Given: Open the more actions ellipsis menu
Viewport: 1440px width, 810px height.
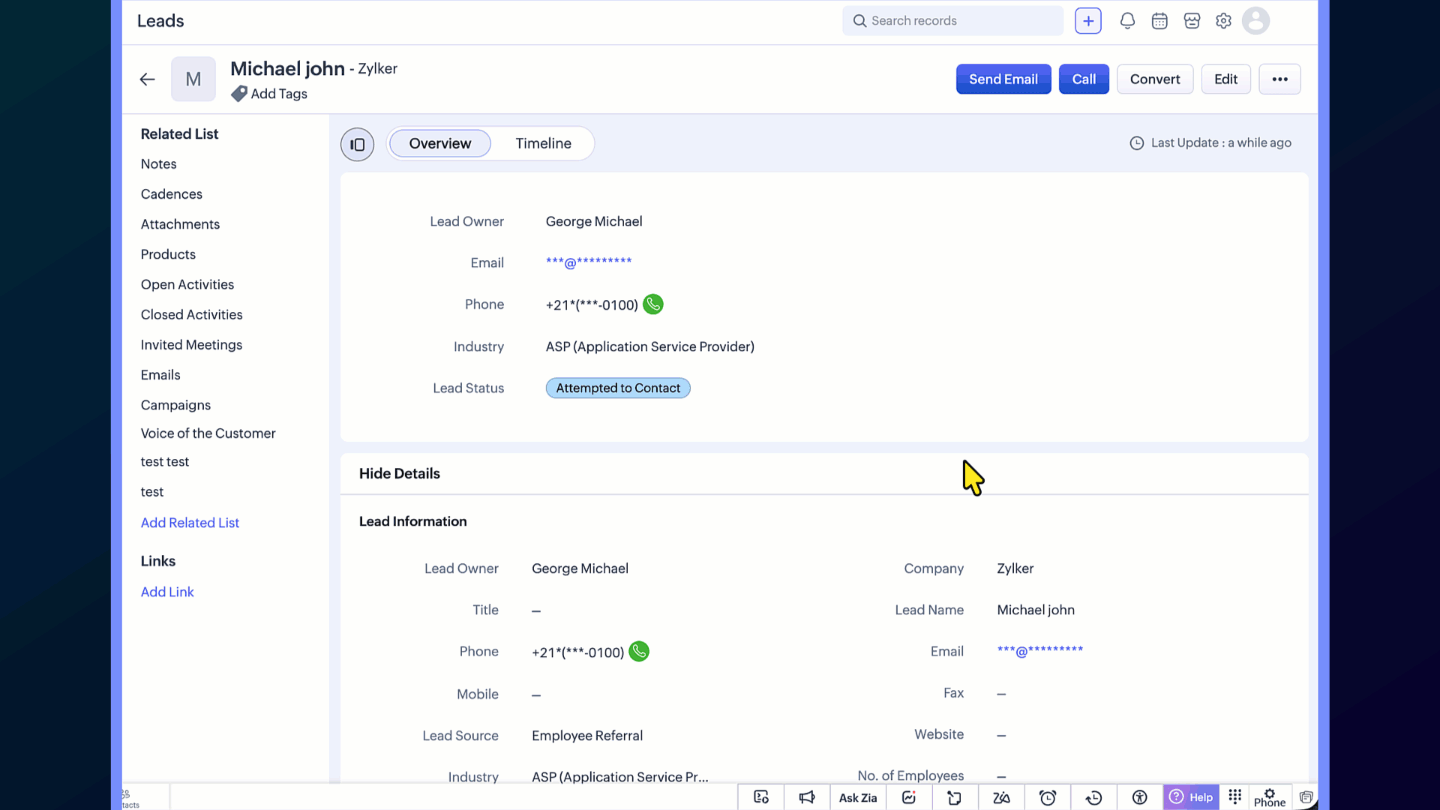Looking at the screenshot, I should 1280,79.
